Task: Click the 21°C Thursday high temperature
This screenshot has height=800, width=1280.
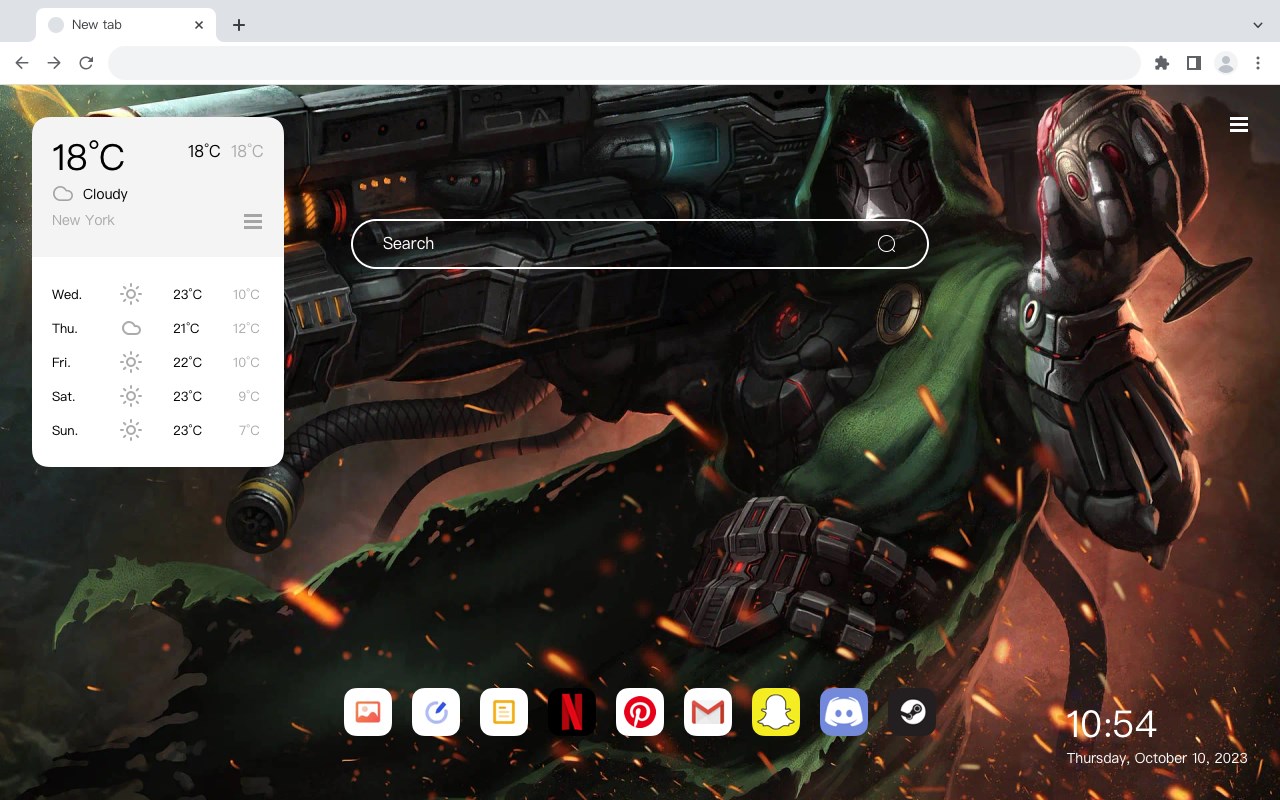Action: (186, 328)
